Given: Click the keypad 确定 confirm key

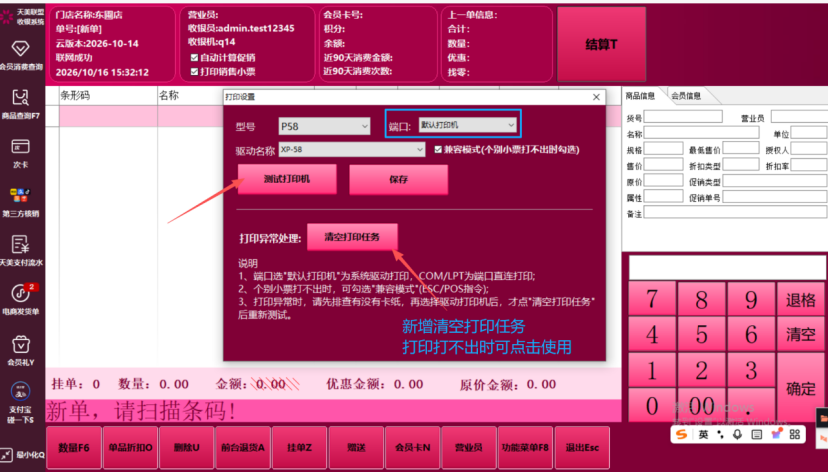Looking at the screenshot, I should coord(801,388).
